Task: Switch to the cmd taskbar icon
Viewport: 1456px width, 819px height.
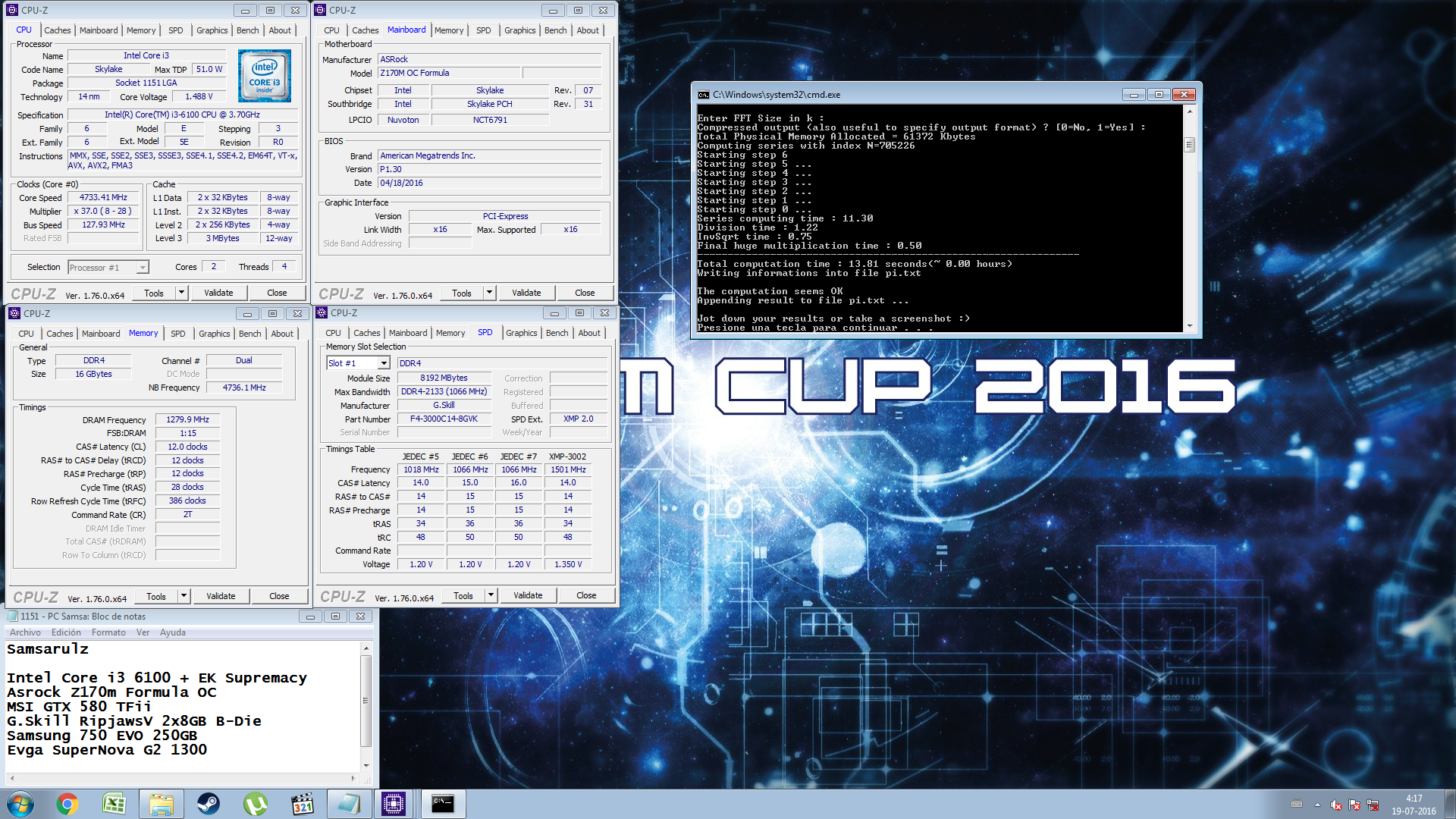Action: (x=443, y=804)
